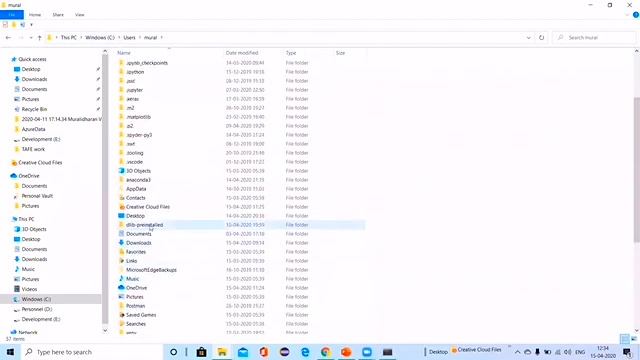Image resolution: width=640 pixels, height=360 pixels.
Task: Go back with the back arrow
Action: pyautogui.click(x=8, y=38)
